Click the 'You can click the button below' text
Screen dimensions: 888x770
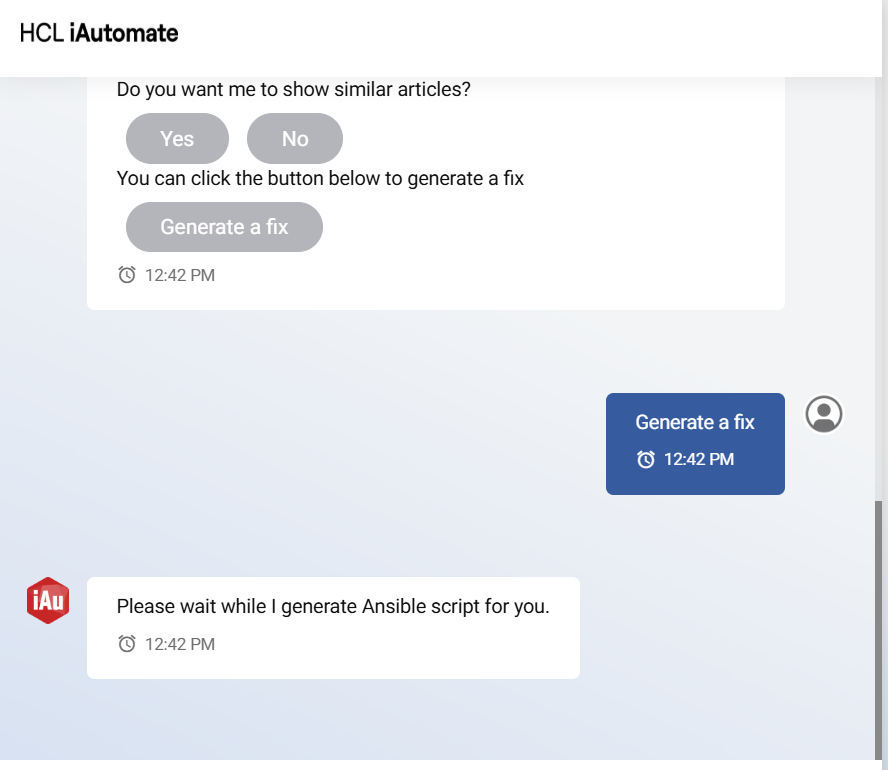[320, 178]
